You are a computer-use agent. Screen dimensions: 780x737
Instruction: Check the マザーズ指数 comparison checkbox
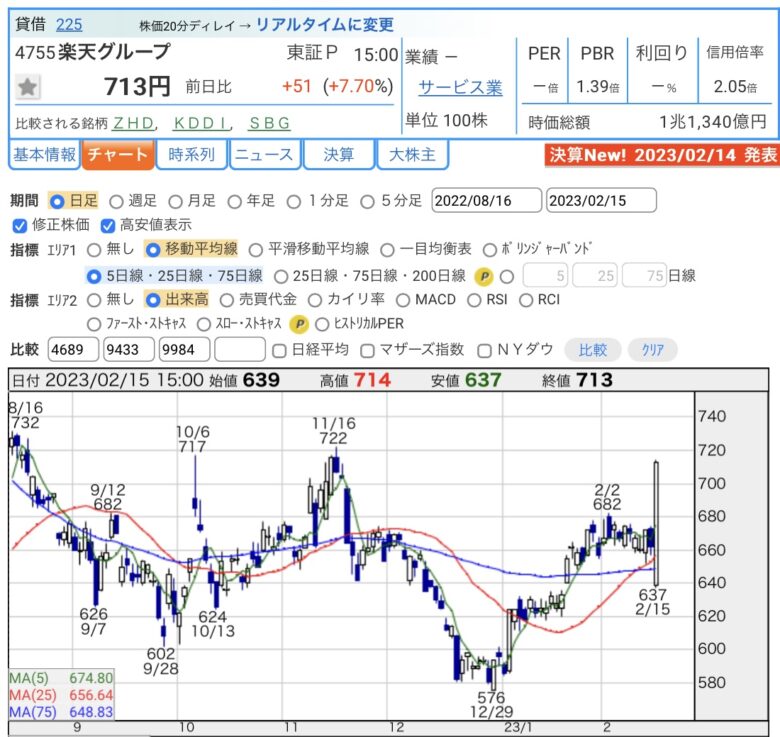click(x=367, y=351)
